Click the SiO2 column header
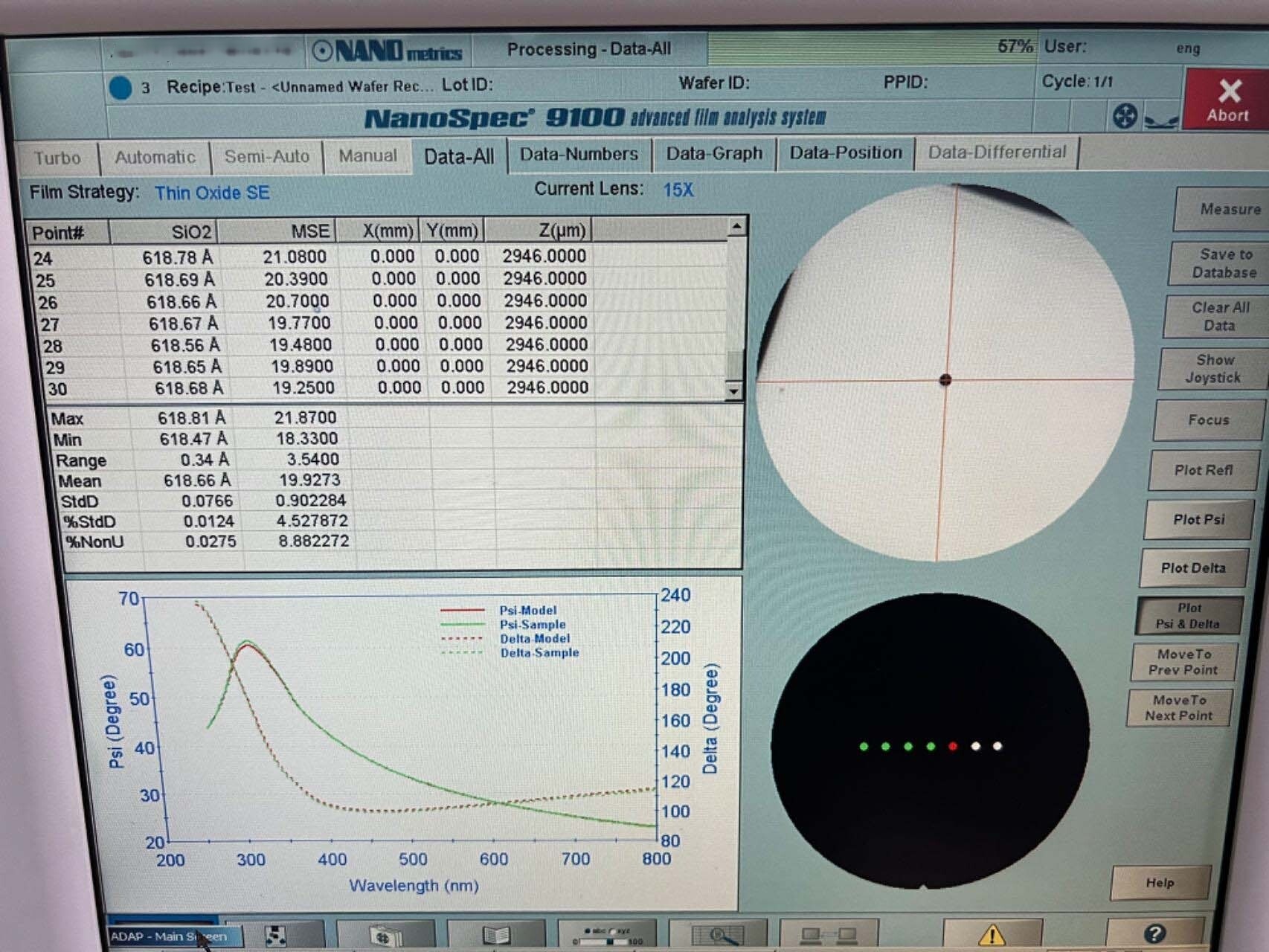Viewport: 1269px width, 952px height. pos(163,231)
